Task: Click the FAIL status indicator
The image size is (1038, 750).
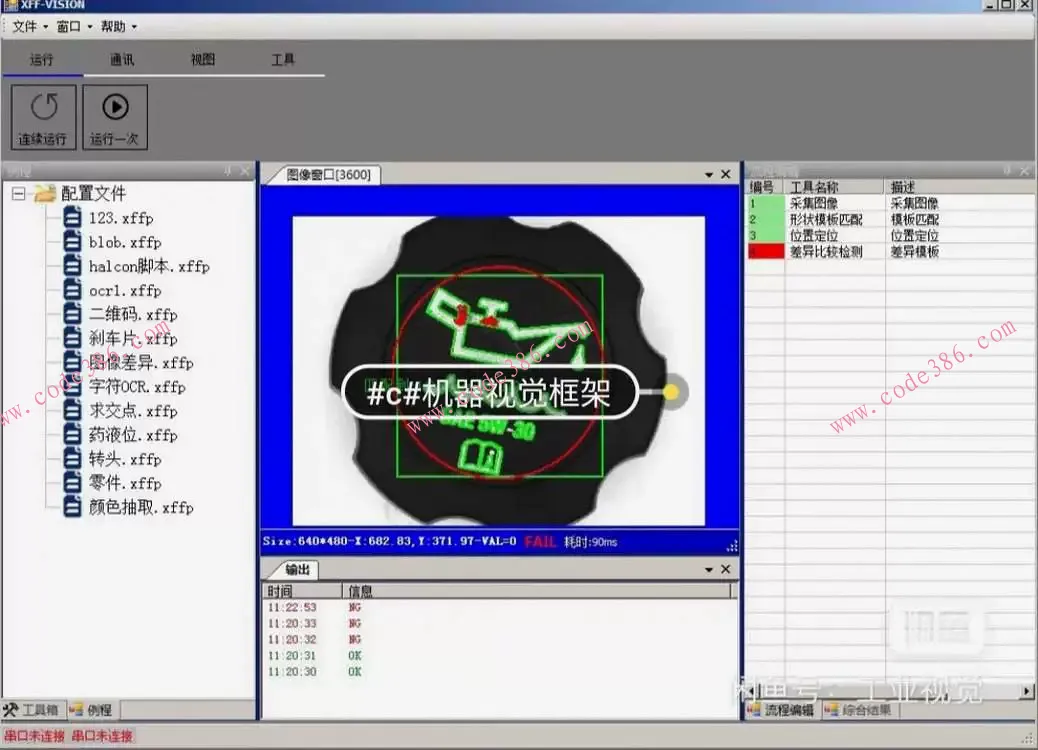Action: (x=540, y=542)
